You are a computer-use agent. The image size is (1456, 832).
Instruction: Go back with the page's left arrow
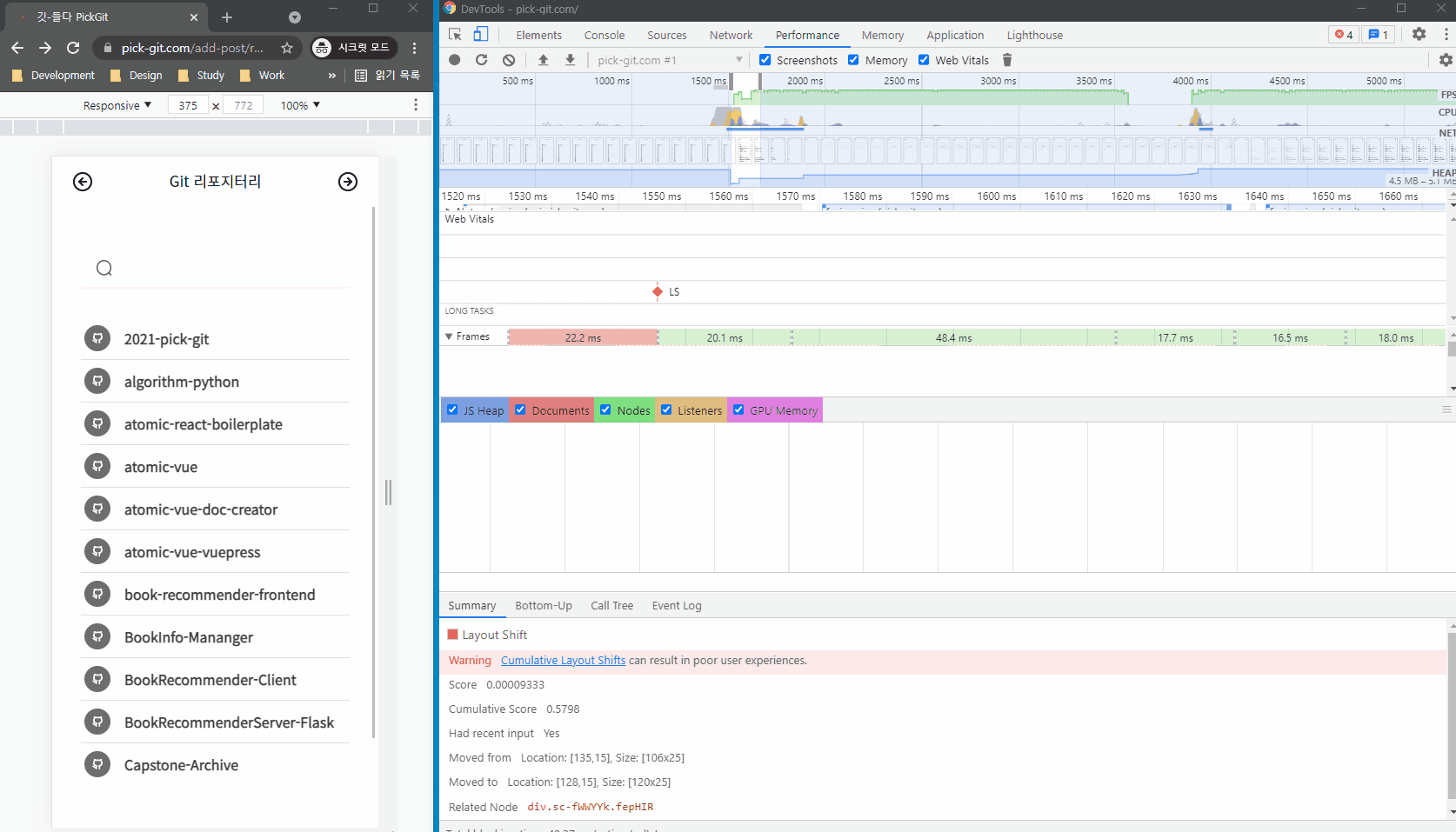pyautogui.click(x=83, y=182)
